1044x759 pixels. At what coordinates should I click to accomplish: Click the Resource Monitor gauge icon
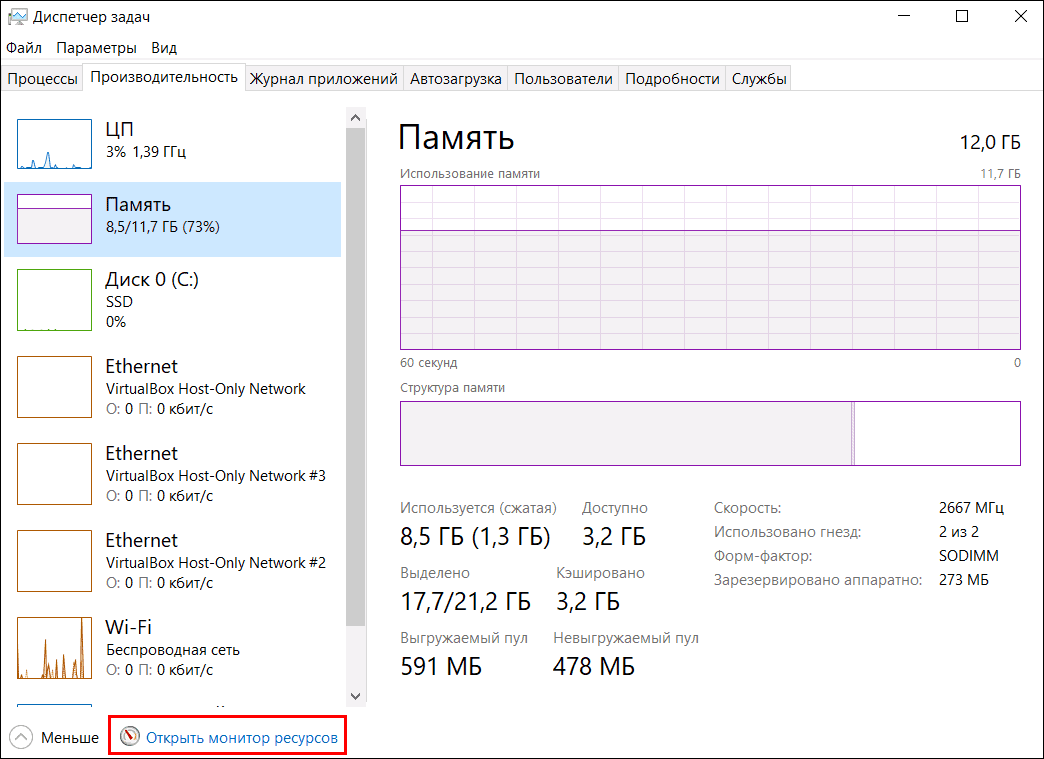[x=130, y=737]
